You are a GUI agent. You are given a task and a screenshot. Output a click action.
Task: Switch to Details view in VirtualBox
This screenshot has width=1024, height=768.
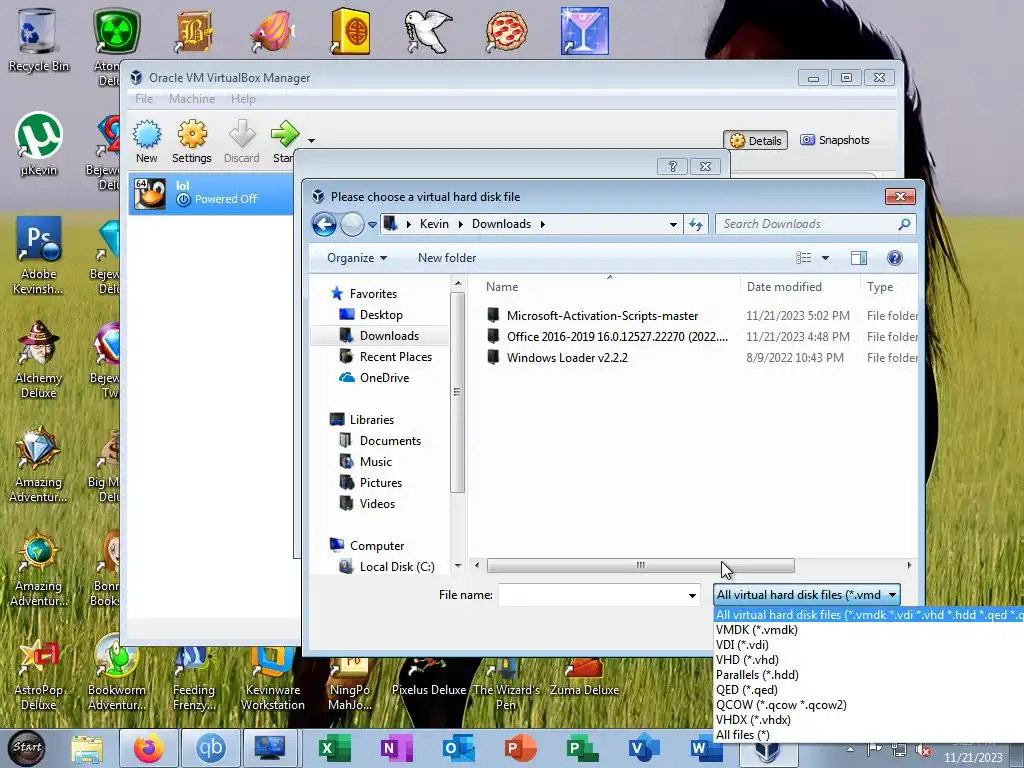coord(756,140)
